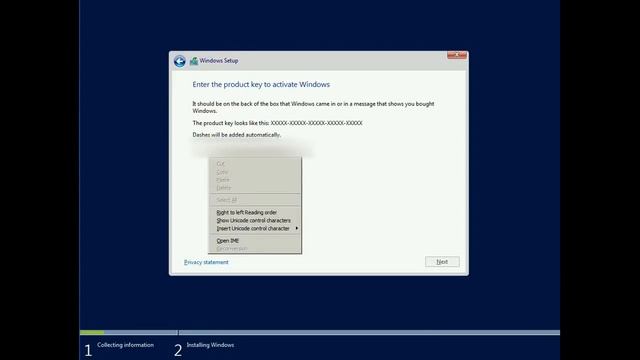The height and width of the screenshot is (360, 640).
Task: Click the green setup progress bar
Action: [x=92, y=333]
